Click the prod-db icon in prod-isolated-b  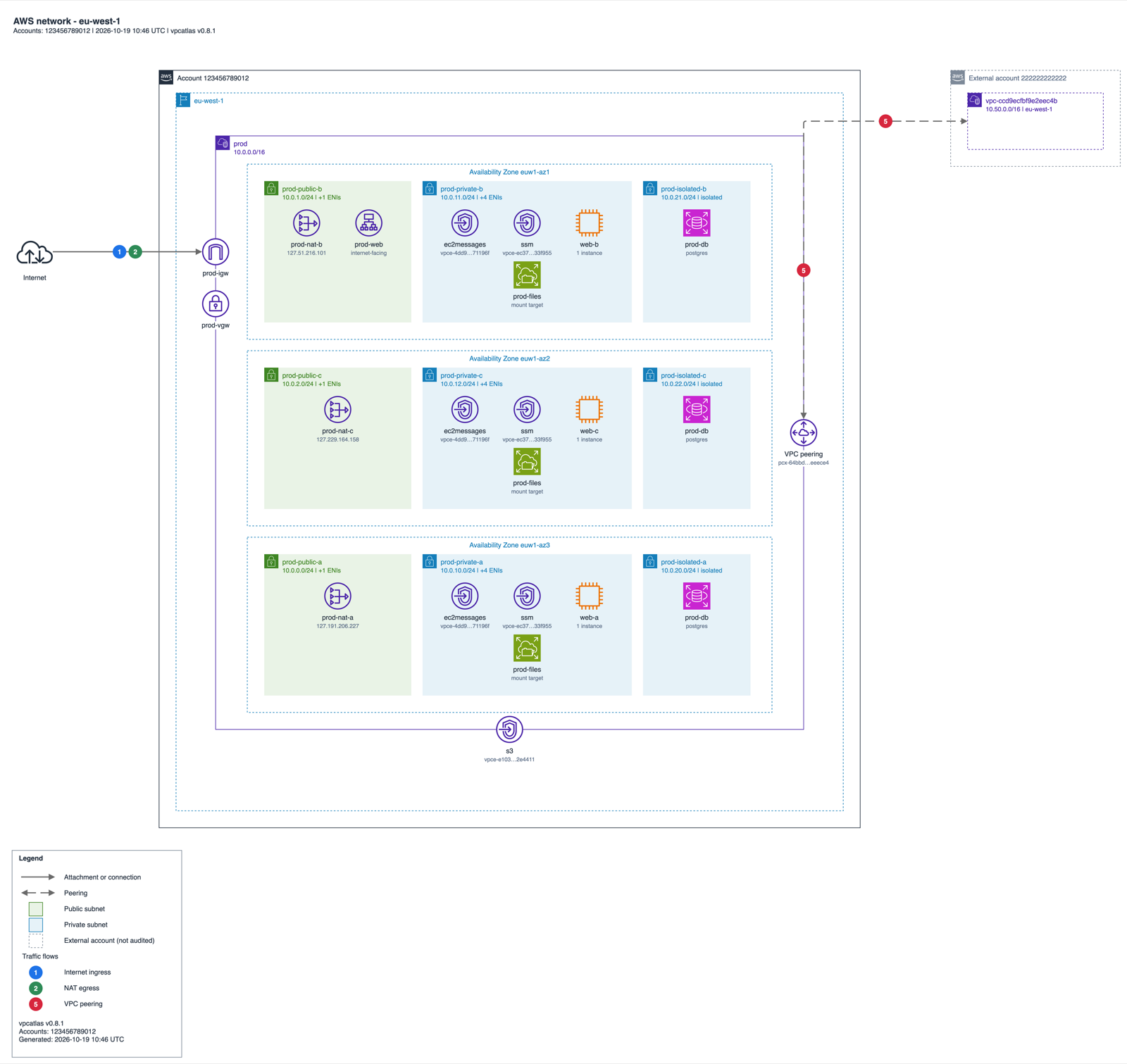coord(697,223)
